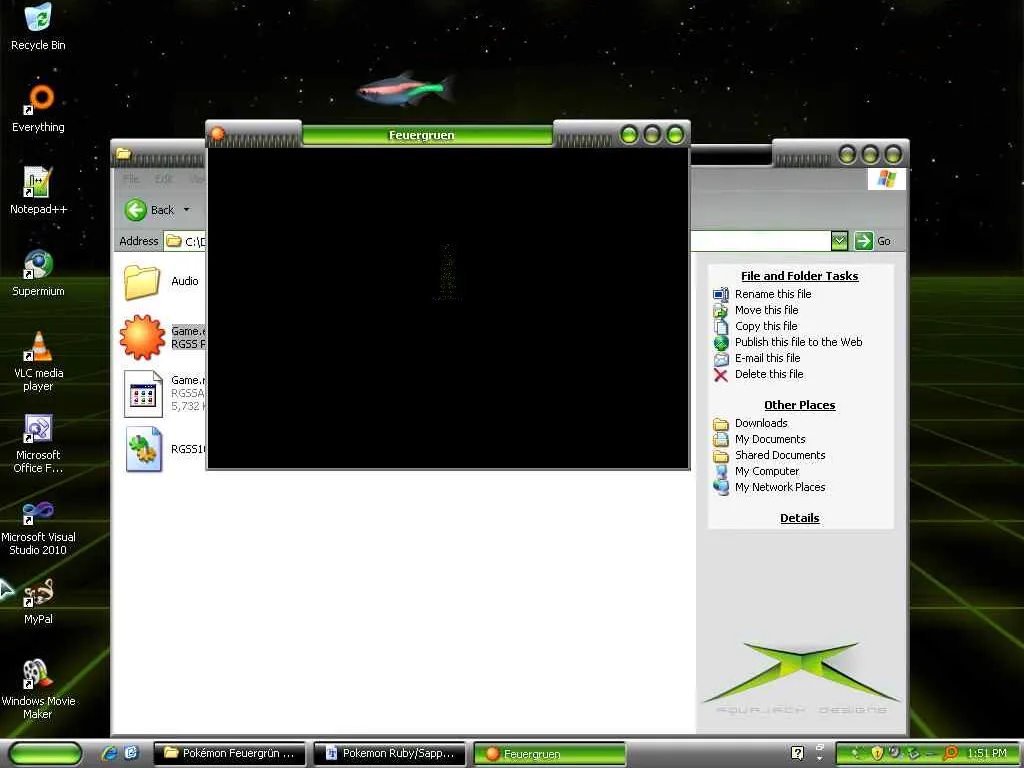1024x768 pixels.
Task: Click the green Back arrow in Explorer
Action: 136,210
